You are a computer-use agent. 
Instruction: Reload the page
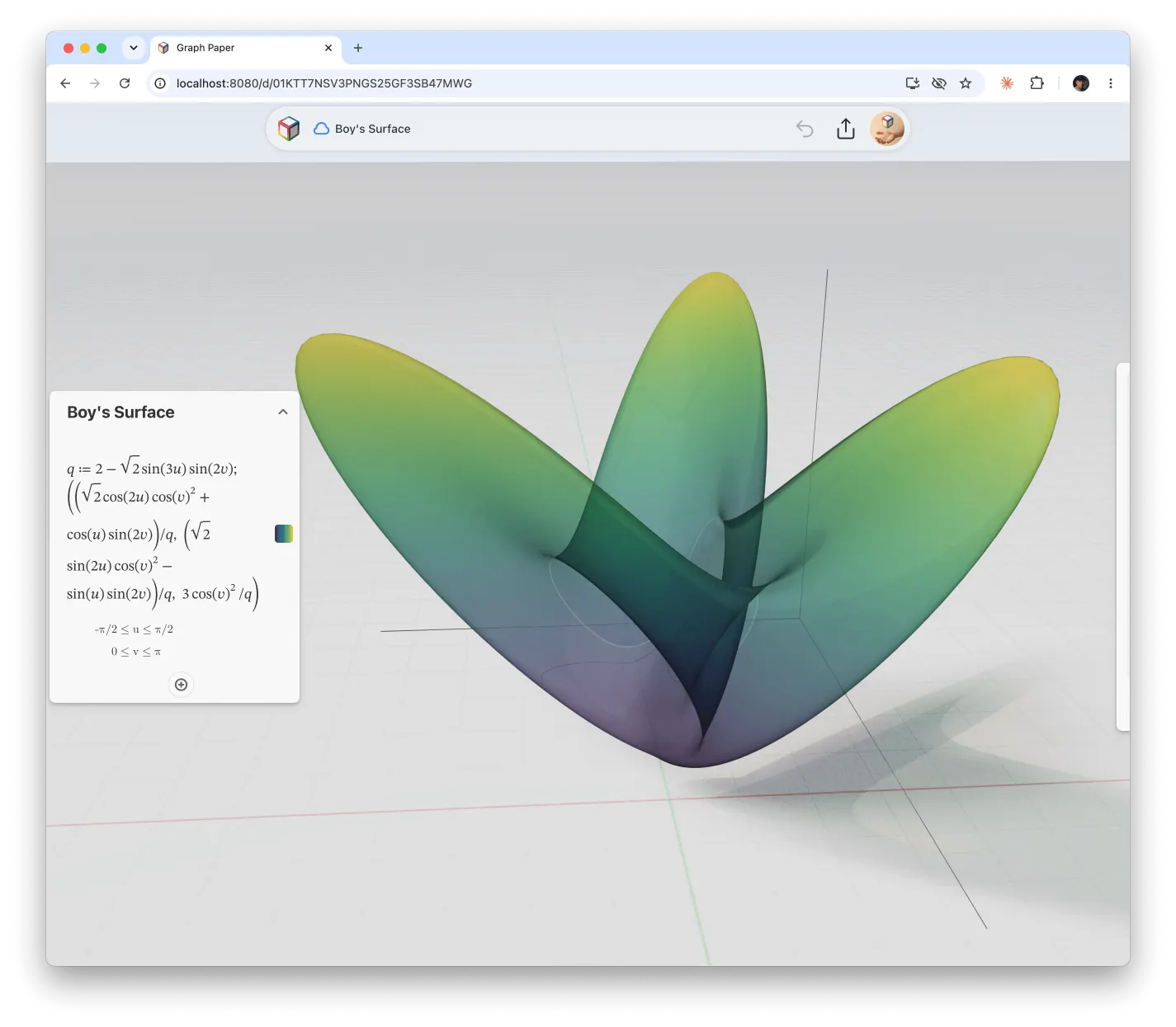pyautogui.click(x=125, y=83)
